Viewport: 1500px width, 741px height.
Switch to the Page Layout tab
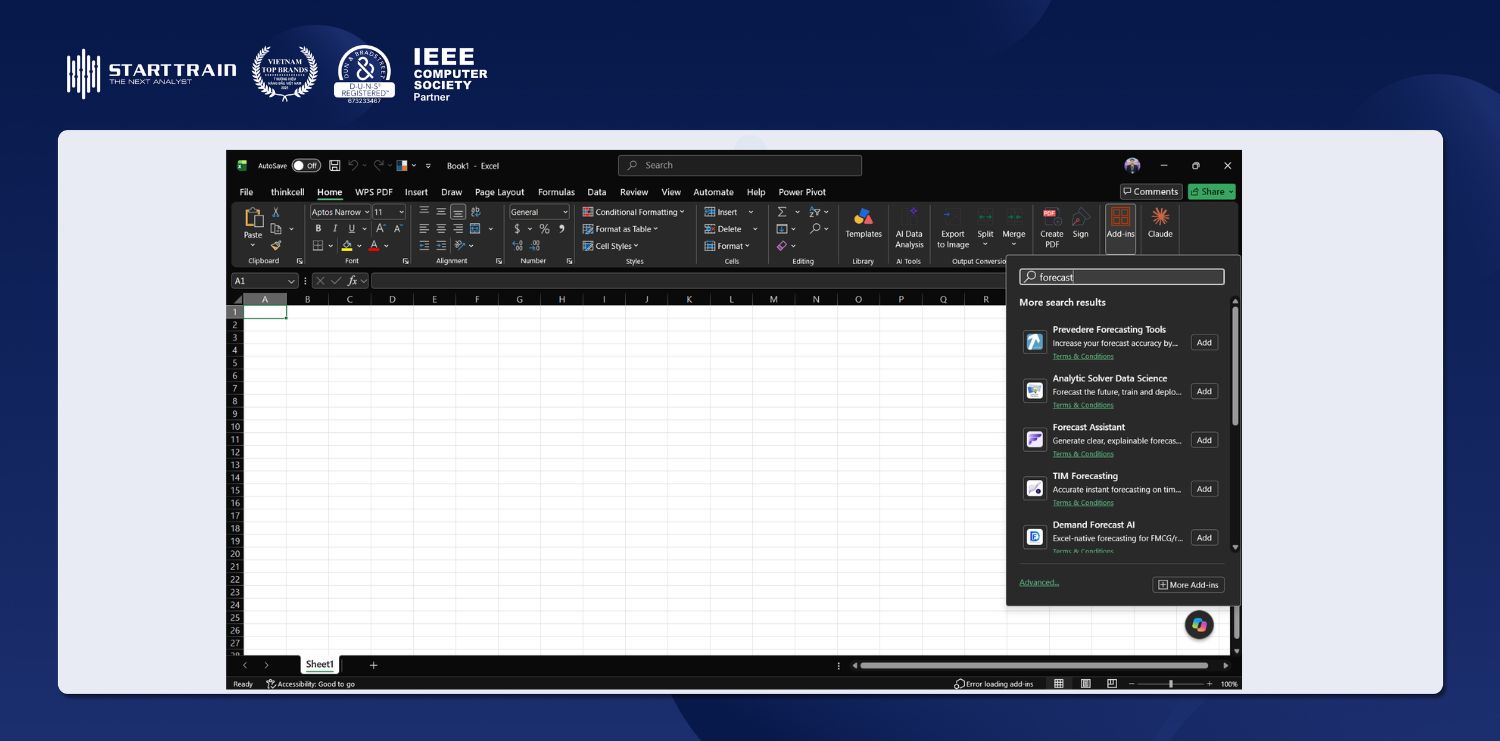click(499, 192)
